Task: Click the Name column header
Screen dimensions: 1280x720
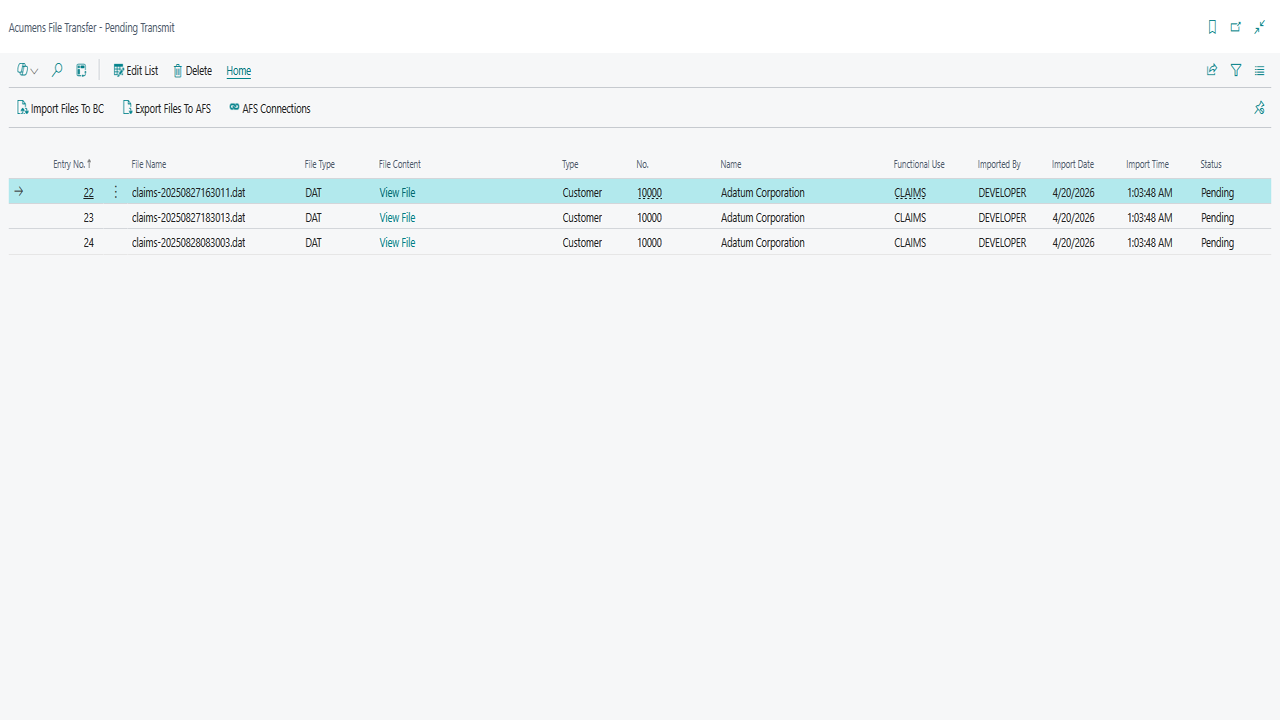Action: click(731, 164)
